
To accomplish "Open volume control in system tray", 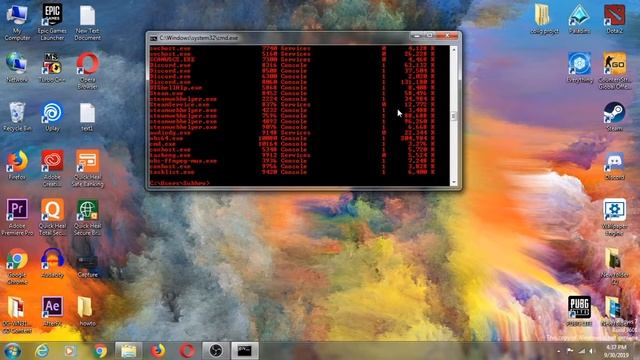I will pyautogui.click(x=591, y=351).
